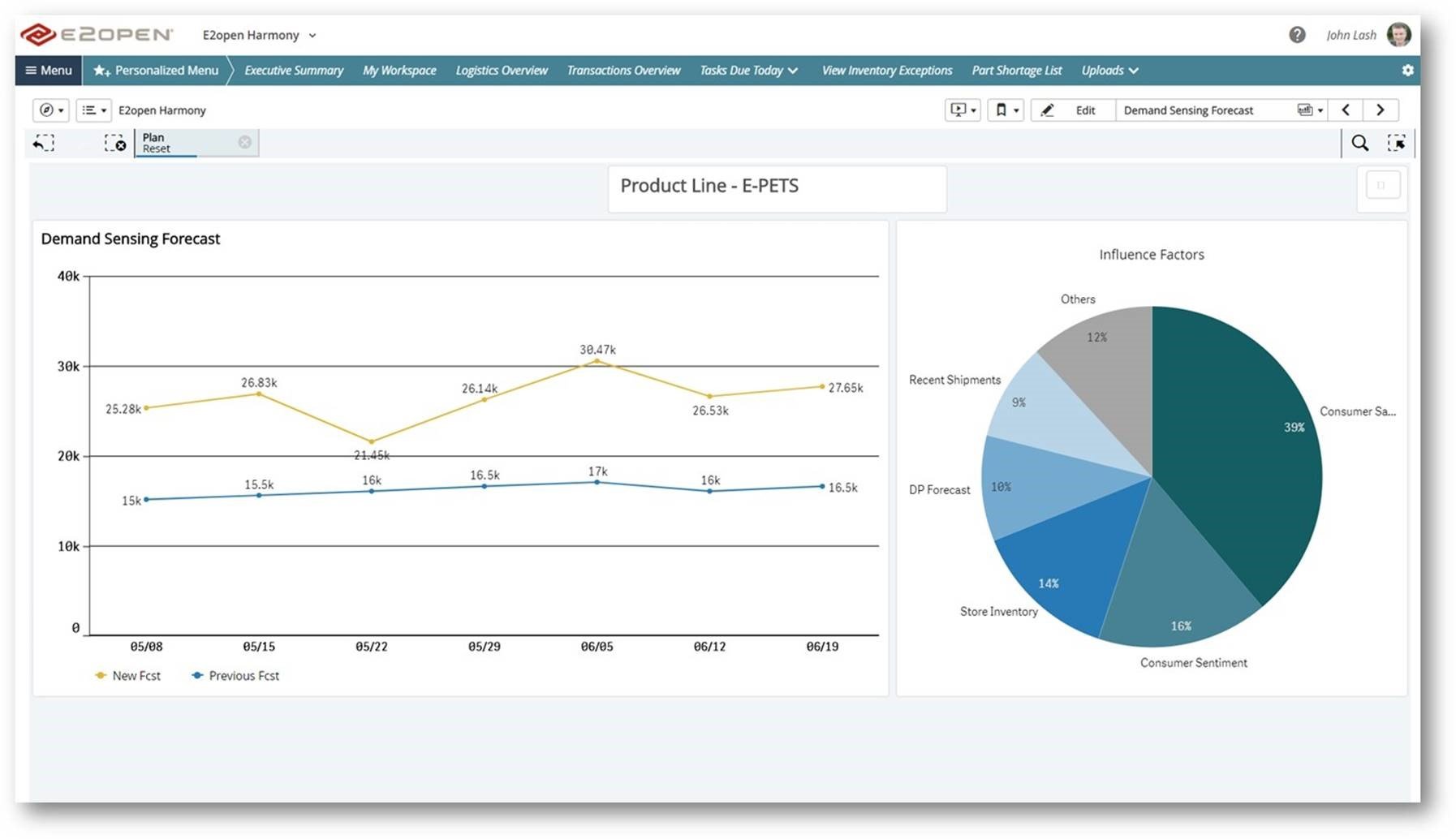Screen dimensions: 1456x839
Task: Open My Workspace menu item
Action: coord(399,71)
